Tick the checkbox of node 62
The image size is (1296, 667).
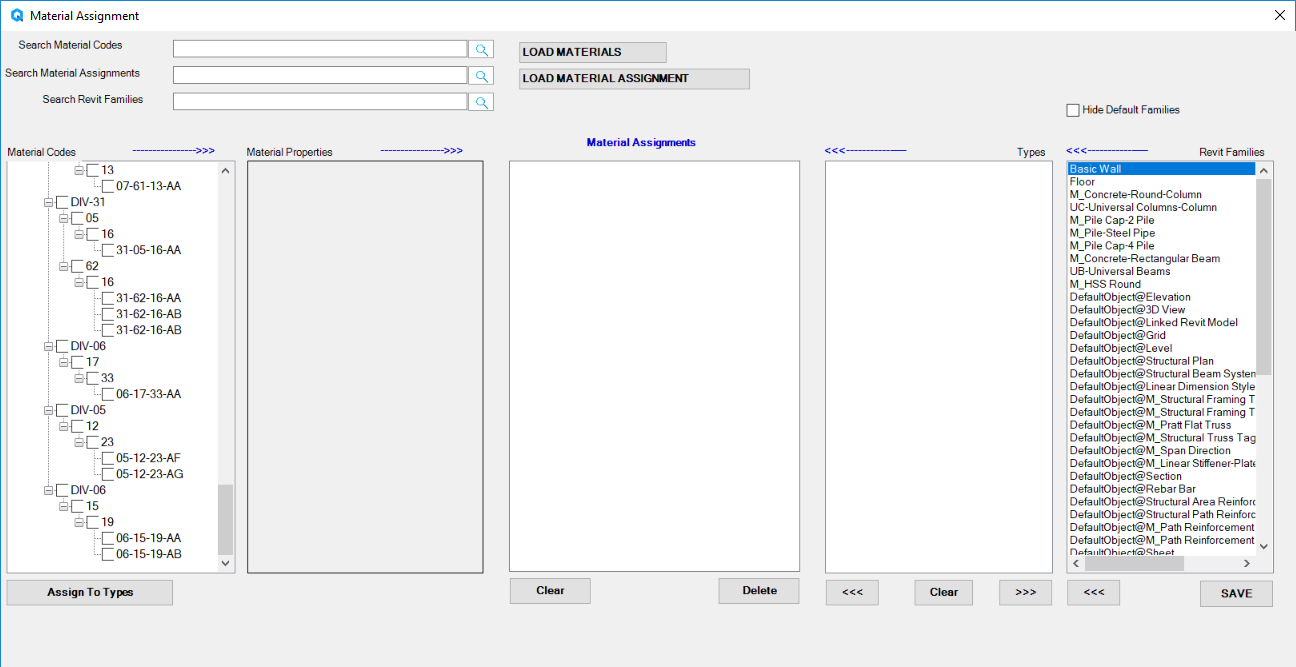78,266
